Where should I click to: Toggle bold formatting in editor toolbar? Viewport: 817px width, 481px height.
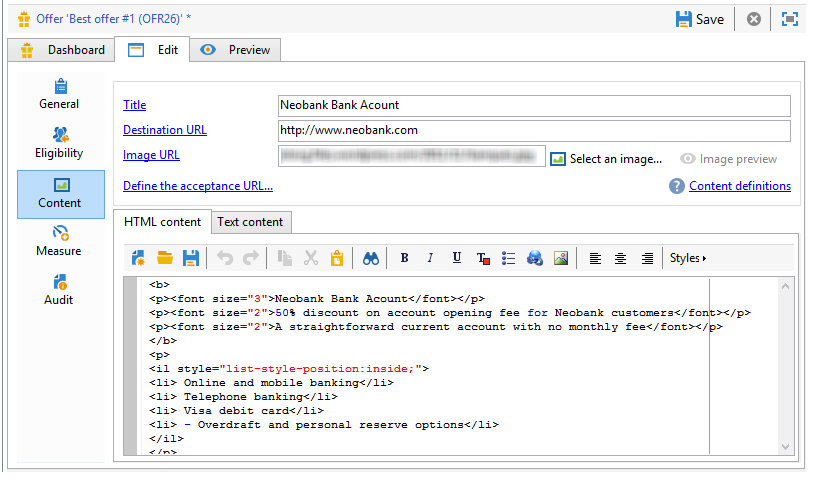click(x=404, y=258)
